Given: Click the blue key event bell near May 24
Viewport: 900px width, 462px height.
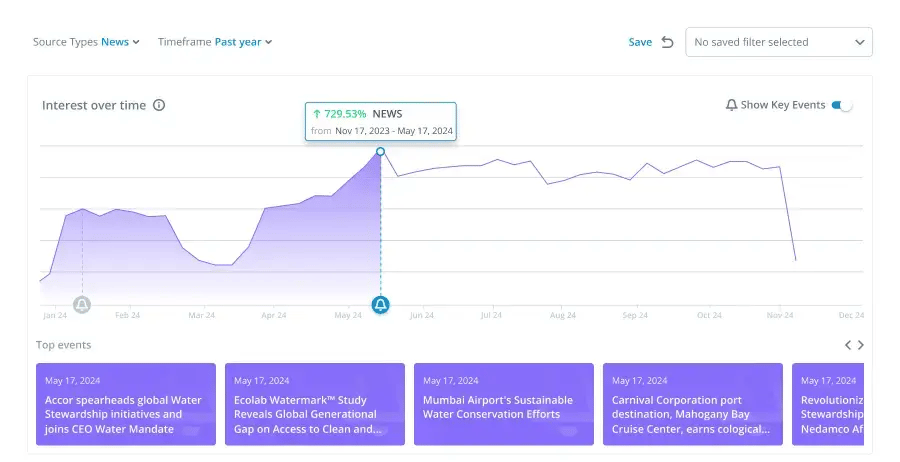Looking at the screenshot, I should tap(381, 304).
